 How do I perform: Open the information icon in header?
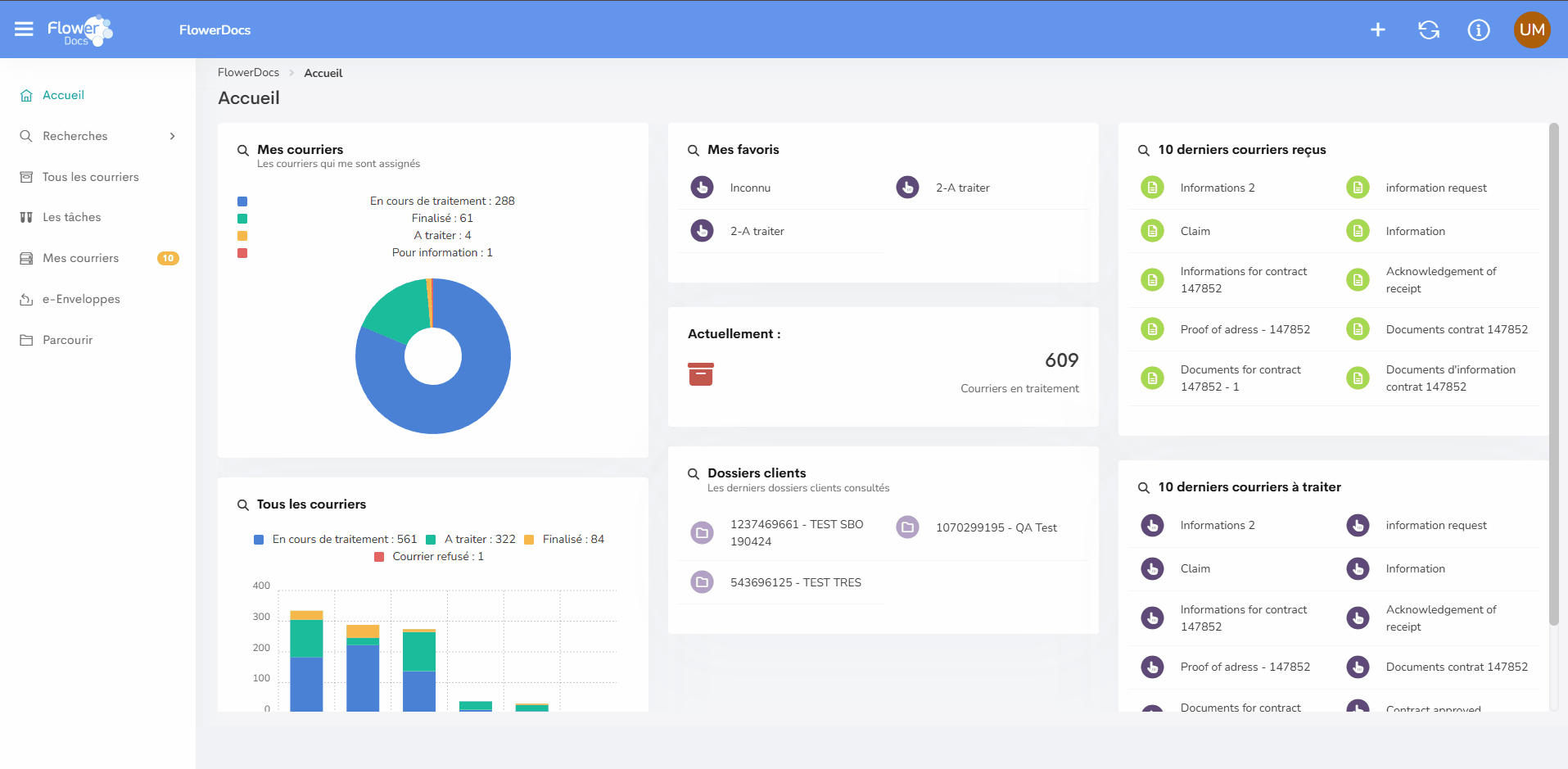pos(1479,30)
